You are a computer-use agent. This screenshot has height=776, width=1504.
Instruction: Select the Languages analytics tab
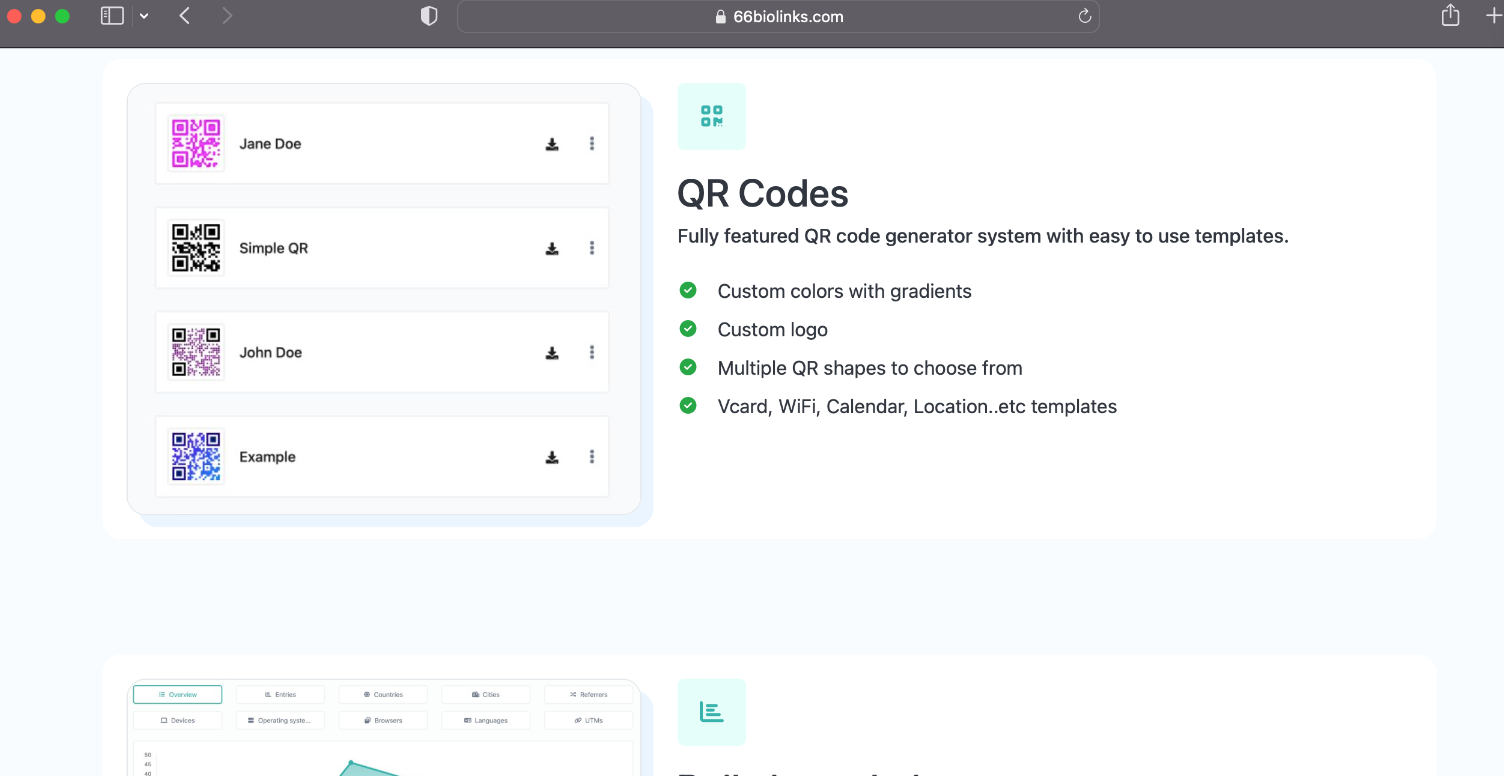[x=486, y=720]
